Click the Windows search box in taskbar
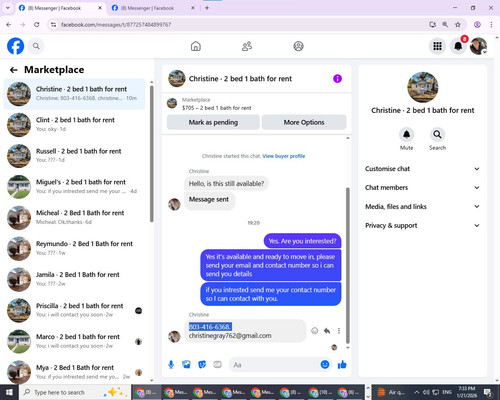Viewport: 500px width, 400px height. click(75, 392)
